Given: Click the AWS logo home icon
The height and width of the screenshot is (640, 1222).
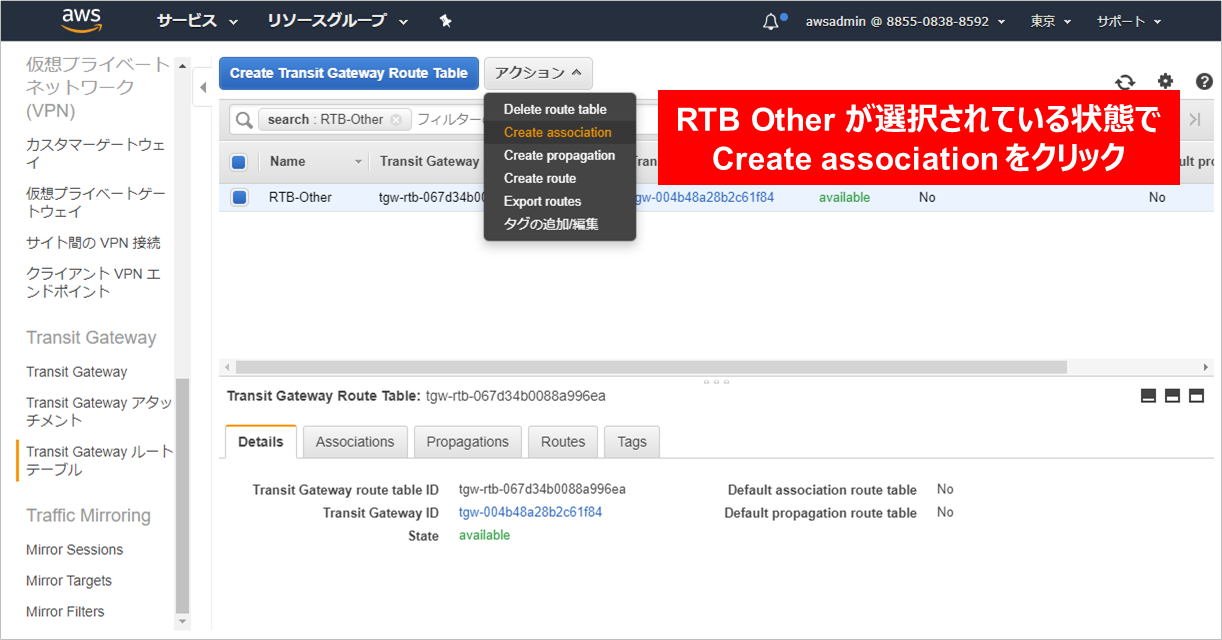Looking at the screenshot, I should coord(82,20).
